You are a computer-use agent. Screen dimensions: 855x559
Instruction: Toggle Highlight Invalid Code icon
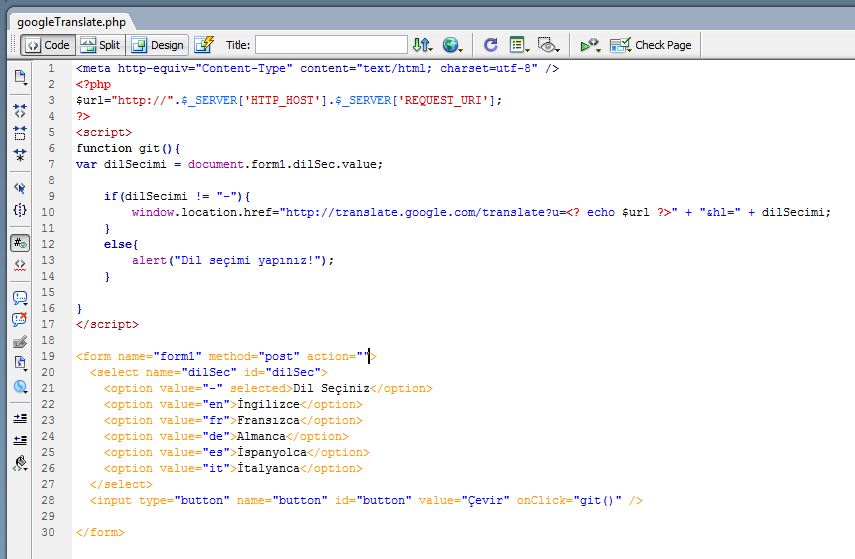[20, 265]
